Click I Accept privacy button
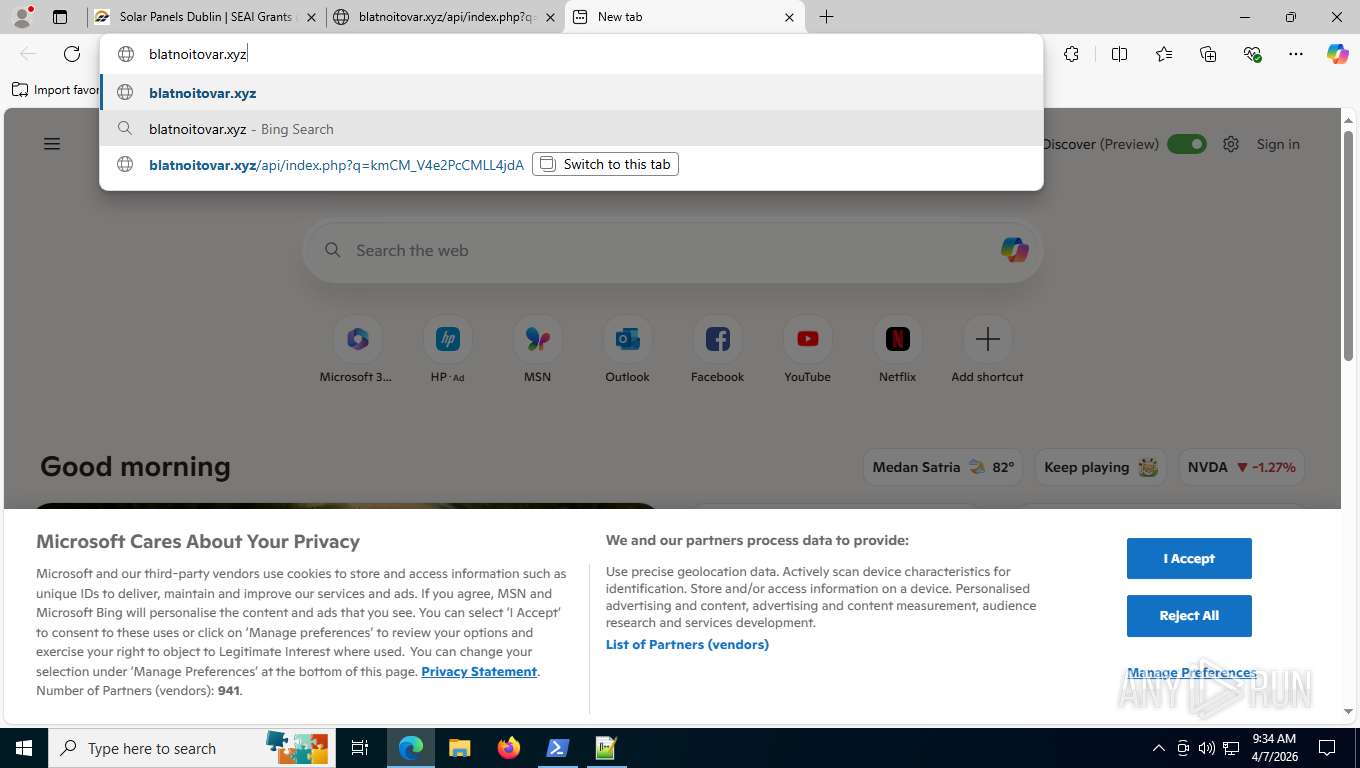The image size is (1360, 768). pos(1189,558)
